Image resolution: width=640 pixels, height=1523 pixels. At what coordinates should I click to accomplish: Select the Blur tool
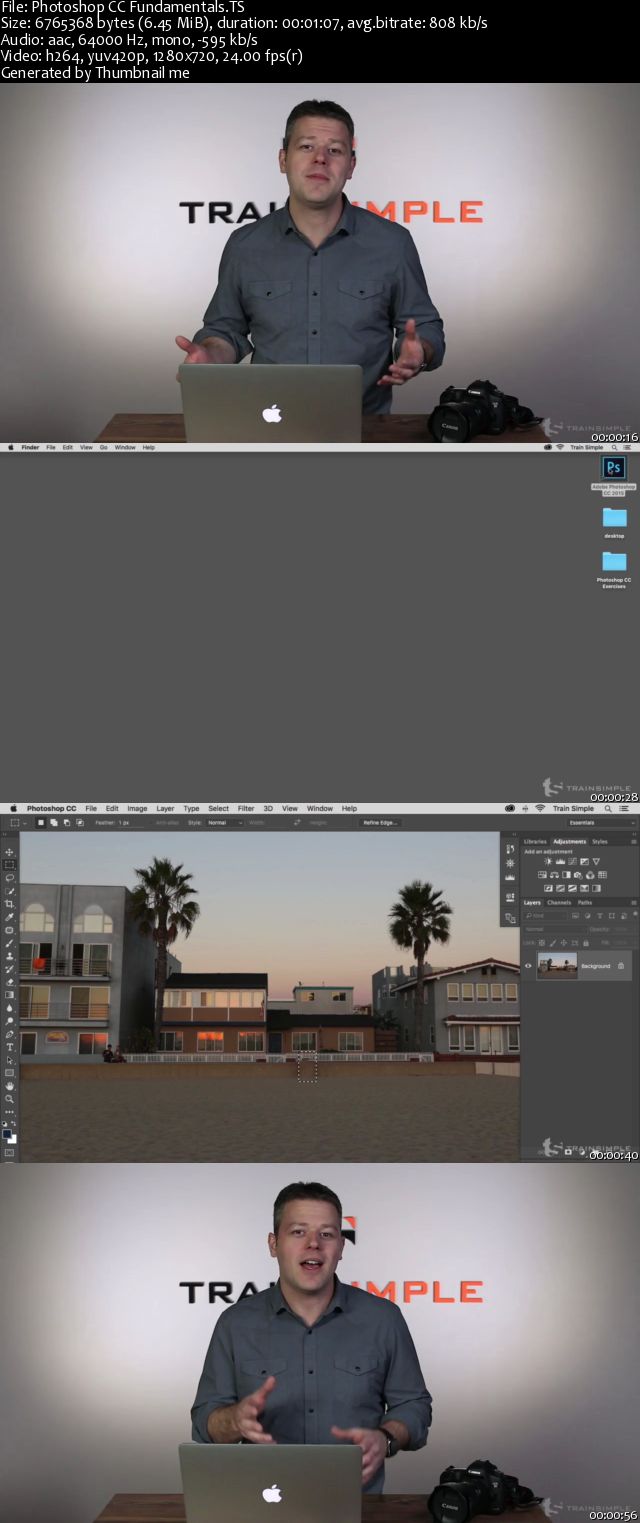[x=9, y=1008]
